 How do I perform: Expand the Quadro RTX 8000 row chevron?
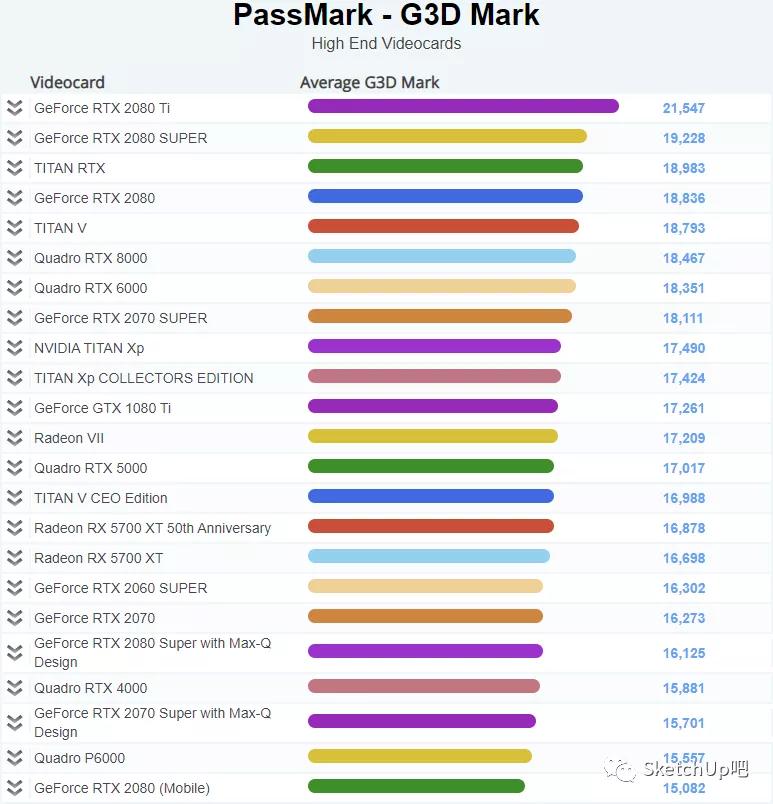14,258
